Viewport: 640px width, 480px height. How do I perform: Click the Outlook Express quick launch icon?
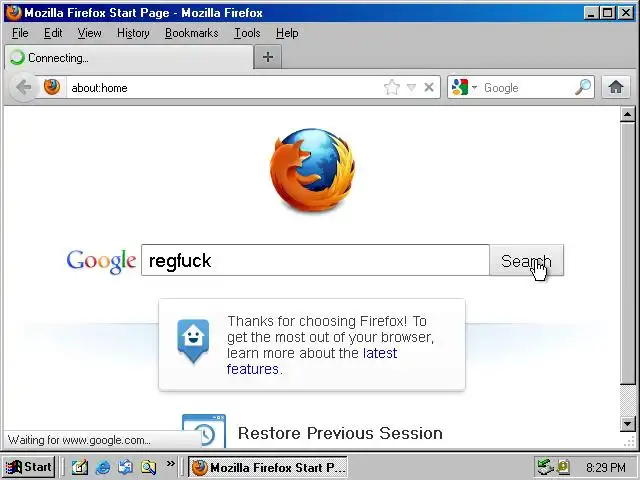coord(125,467)
